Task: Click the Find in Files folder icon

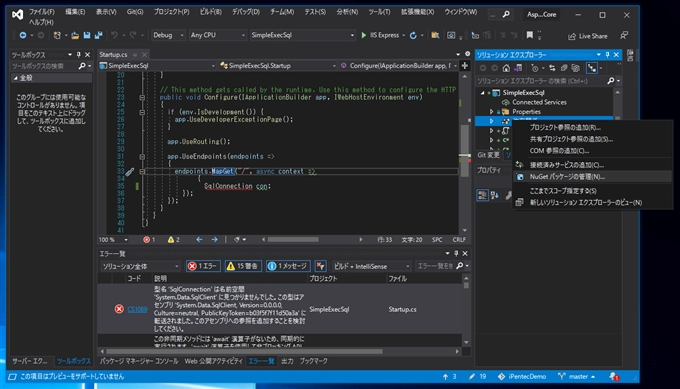Action: (x=435, y=35)
